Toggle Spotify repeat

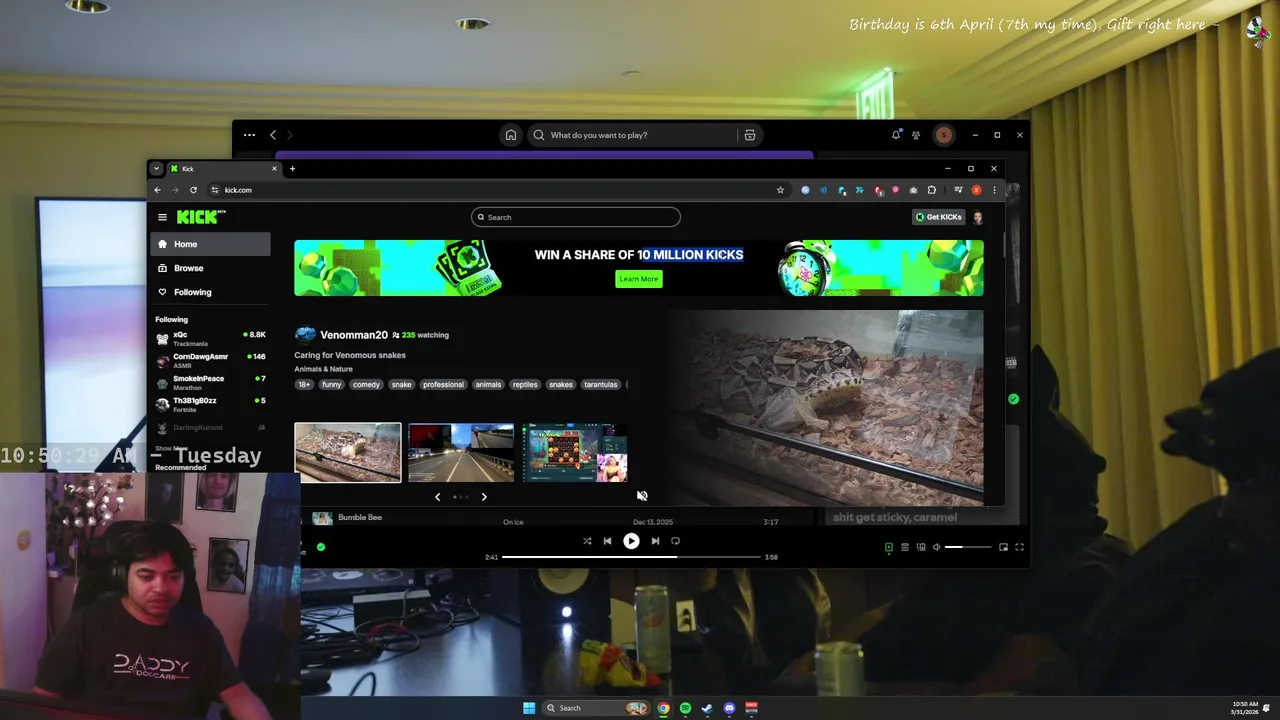point(675,541)
